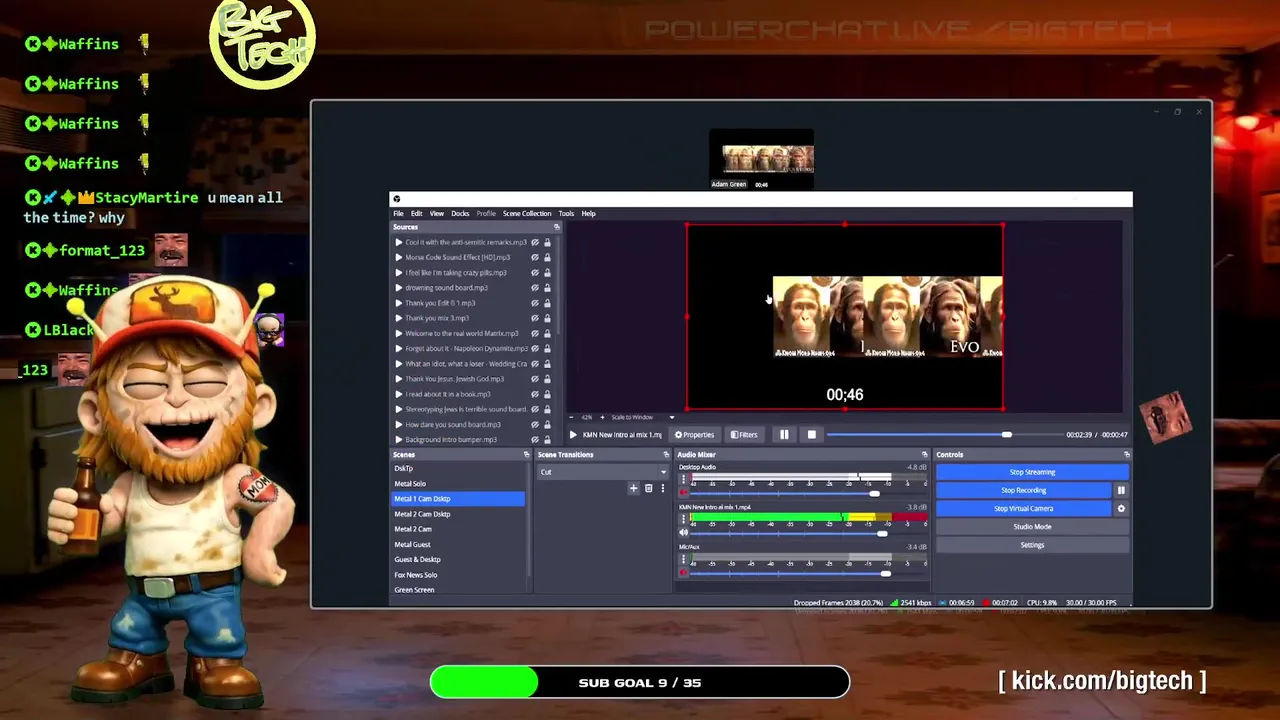Viewport: 1280px width, 720px height.
Task: Open OBS Settings from Controls
Action: pos(1032,545)
